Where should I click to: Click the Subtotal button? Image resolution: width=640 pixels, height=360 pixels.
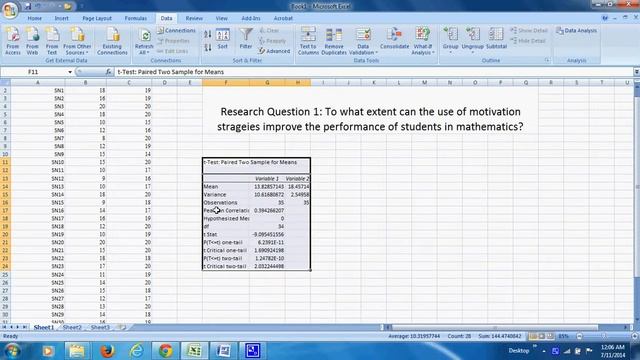tap(496, 39)
